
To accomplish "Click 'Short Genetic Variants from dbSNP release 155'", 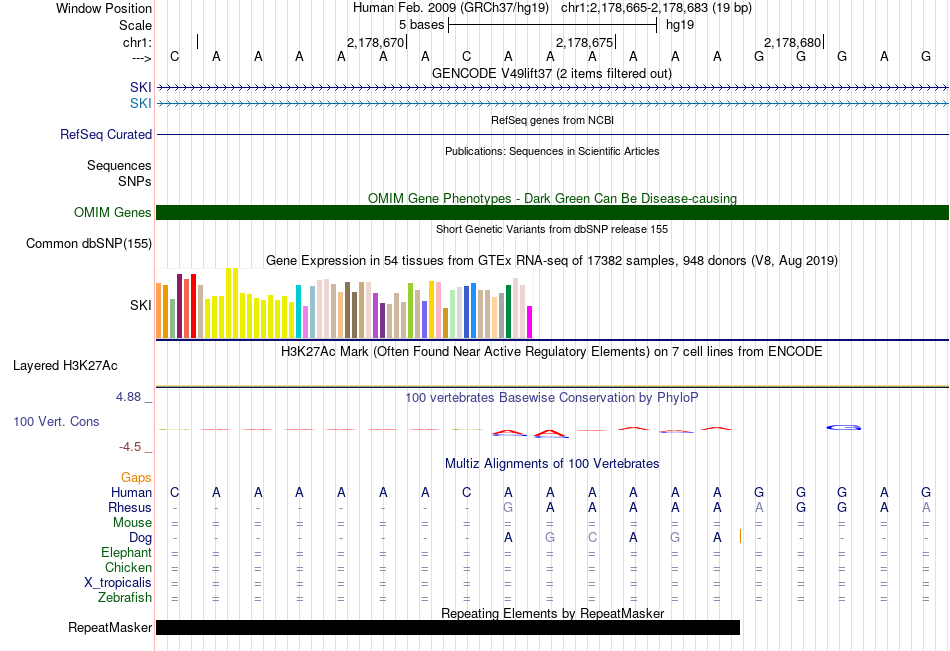I will pyautogui.click(x=552, y=229).
